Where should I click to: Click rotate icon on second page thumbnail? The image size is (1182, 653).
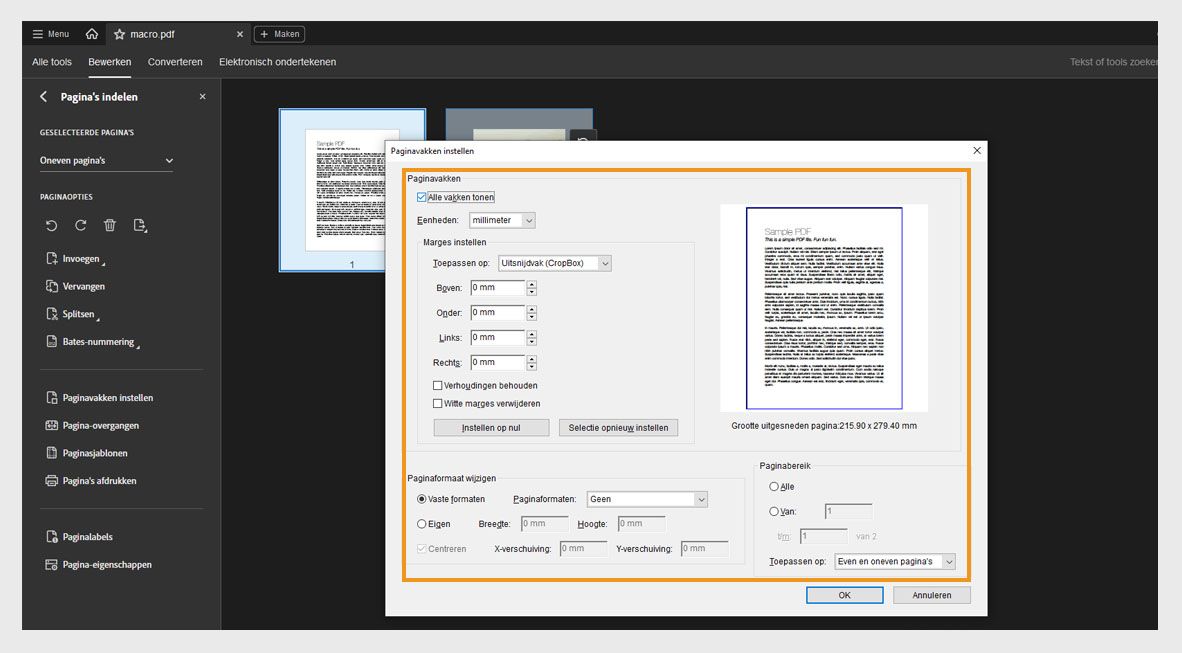pyautogui.click(x=583, y=138)
